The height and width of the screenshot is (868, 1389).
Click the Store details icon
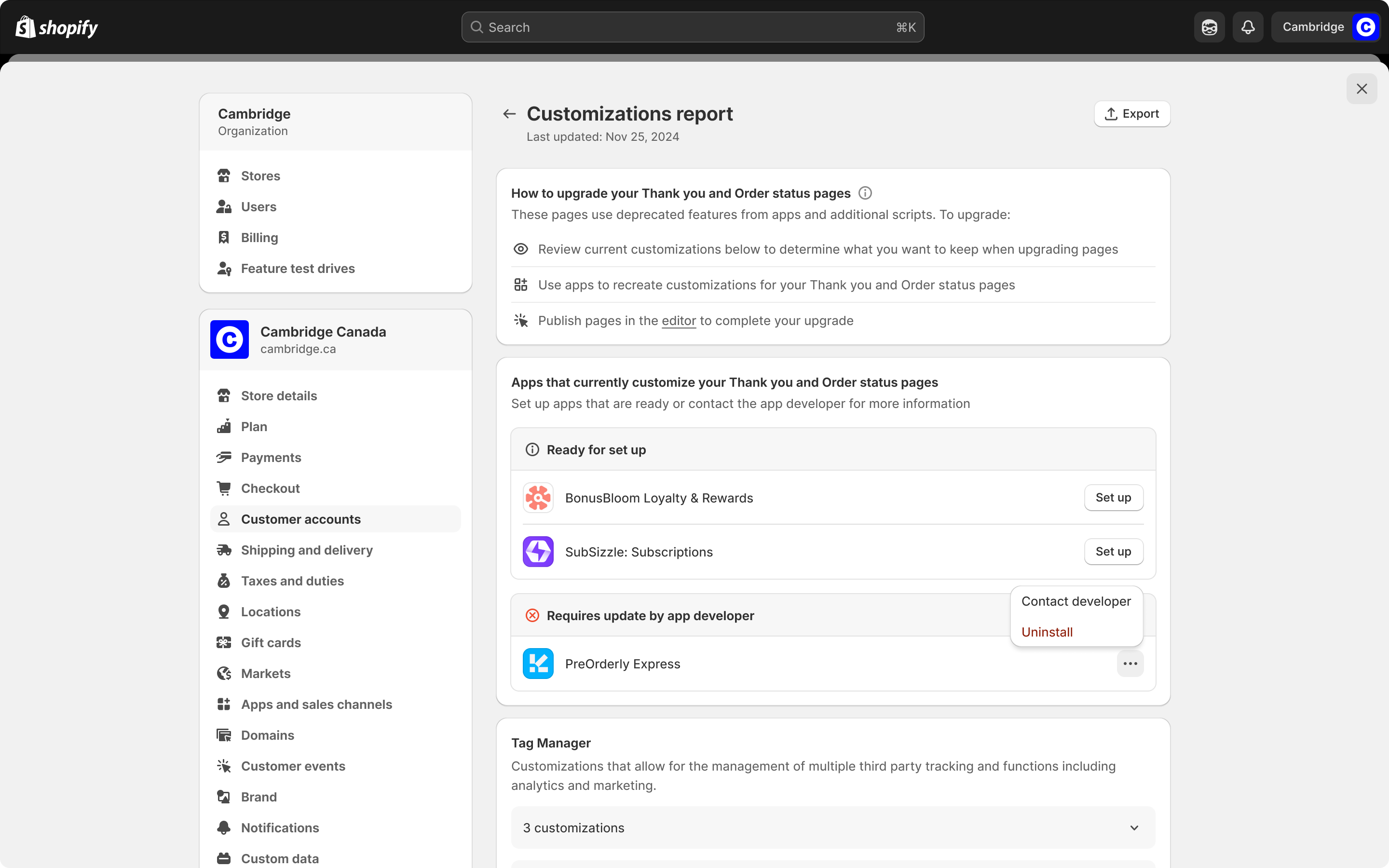click(224, 395)
